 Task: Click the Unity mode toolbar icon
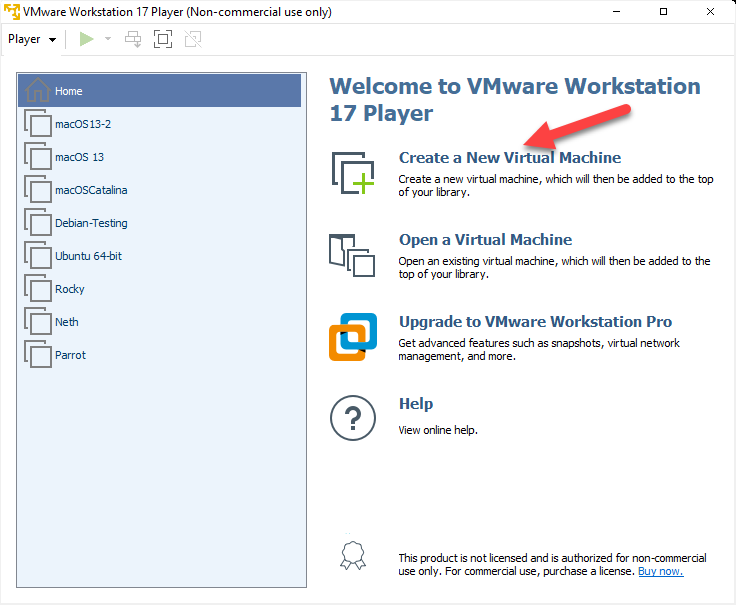coord(193,39)
